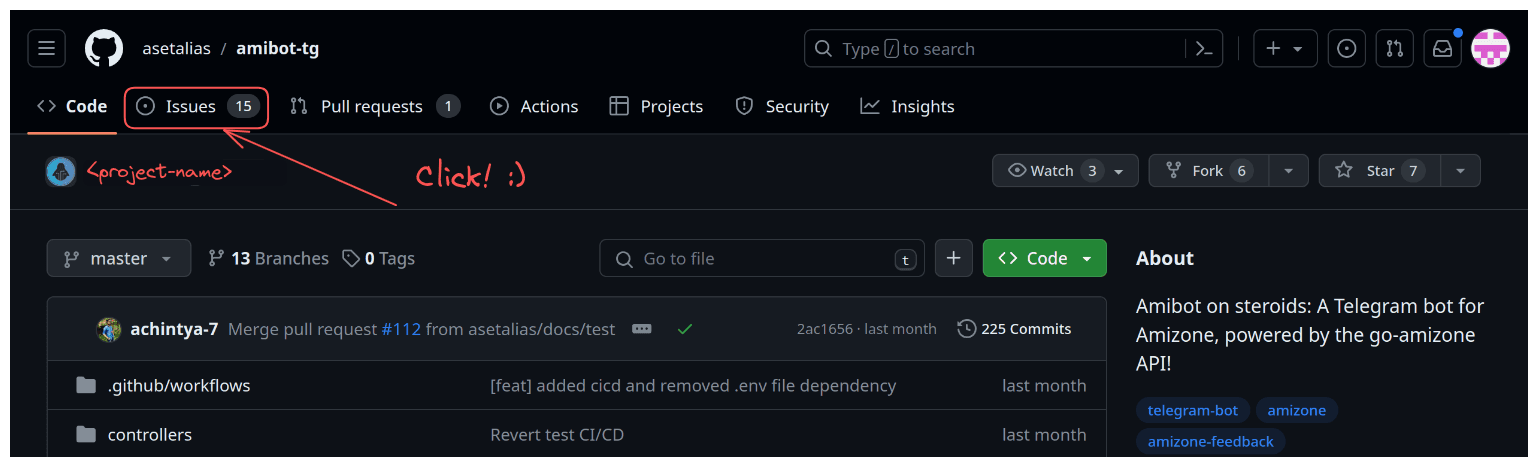1537x467 pixels.
Task: Open the global Issues icon in header
Action: point(1347,48)
